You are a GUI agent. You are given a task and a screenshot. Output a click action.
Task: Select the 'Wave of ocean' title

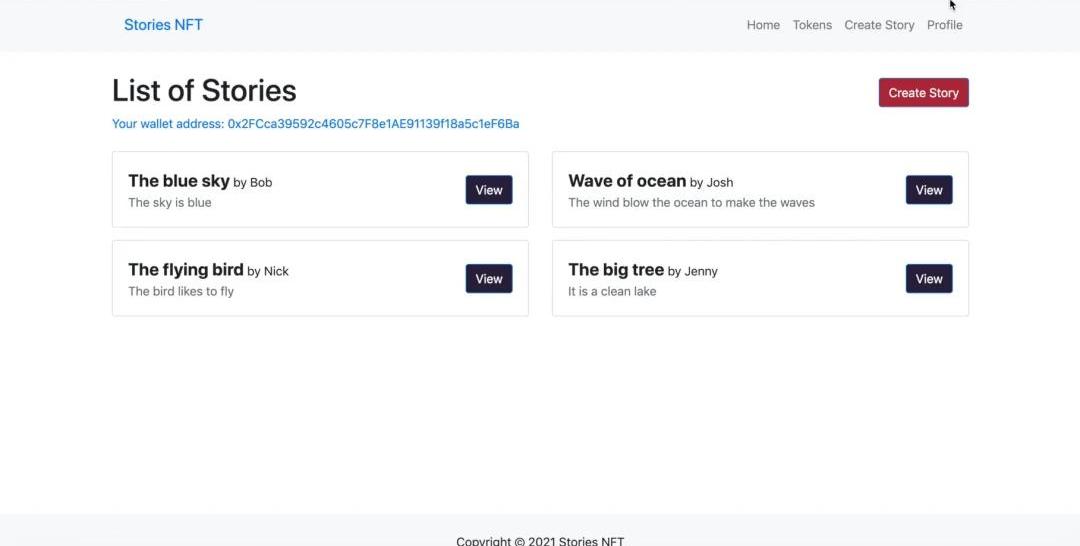[627, 181]
